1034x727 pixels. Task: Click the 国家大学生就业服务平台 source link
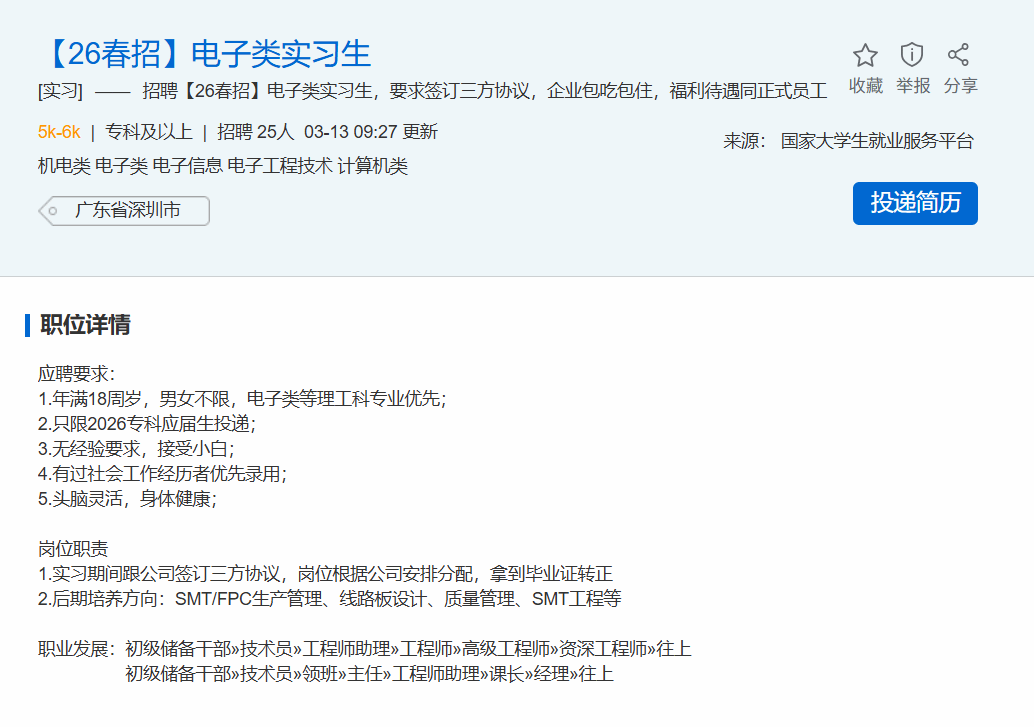(876, 141)
